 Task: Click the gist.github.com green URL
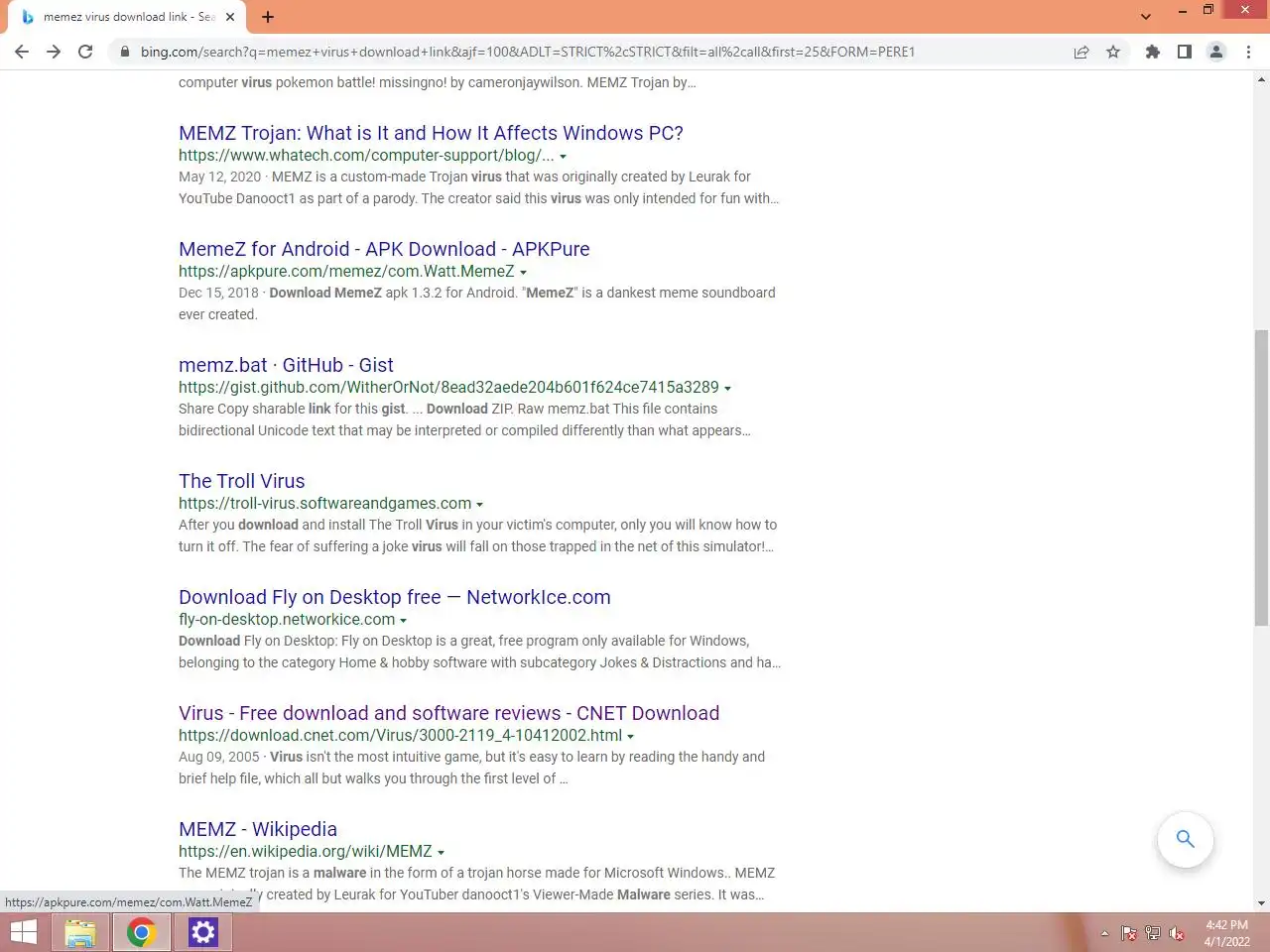point(448,388)
